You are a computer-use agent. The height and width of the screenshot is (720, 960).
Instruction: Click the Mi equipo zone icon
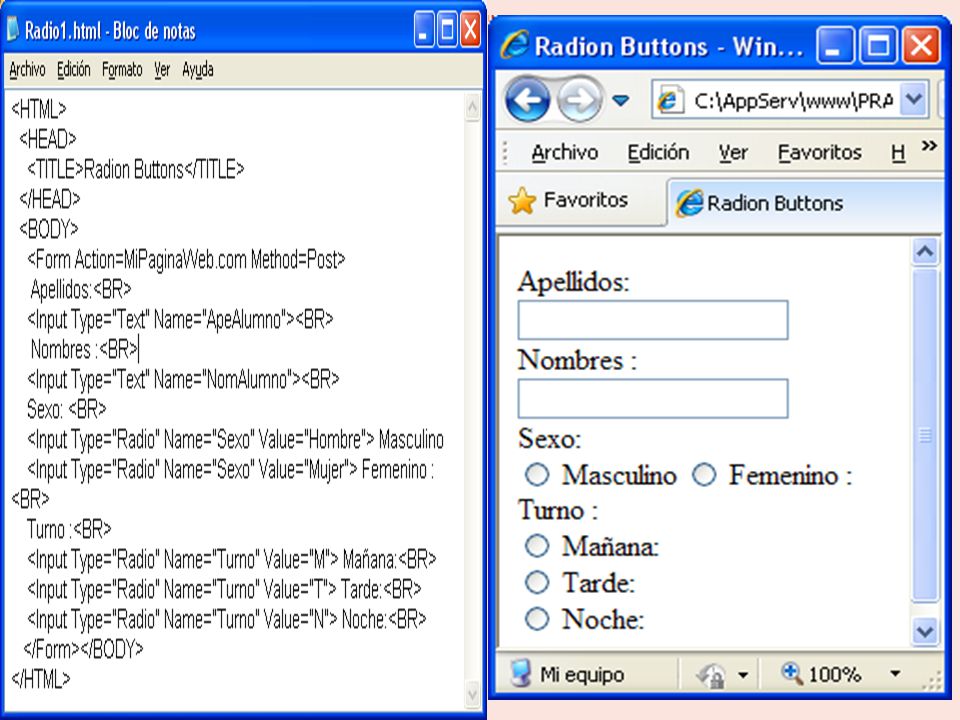pyautogui.click(x=520, y=673)
